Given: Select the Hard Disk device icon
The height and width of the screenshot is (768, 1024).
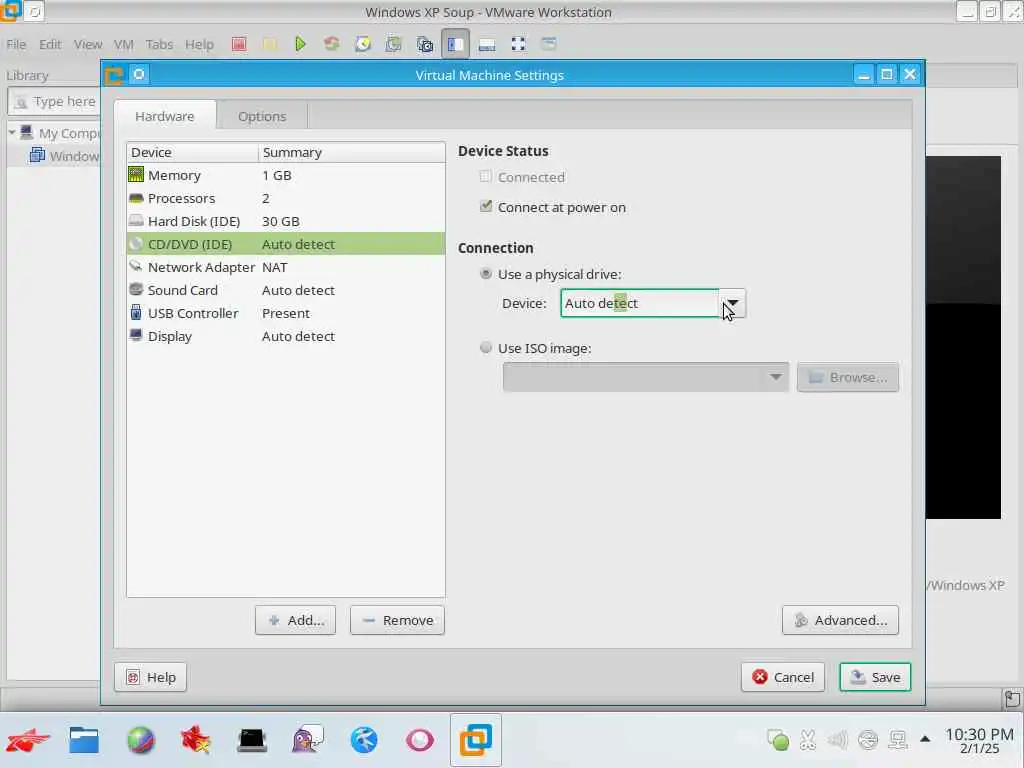Looking at the screenshot, I should (x=136, y=220).
